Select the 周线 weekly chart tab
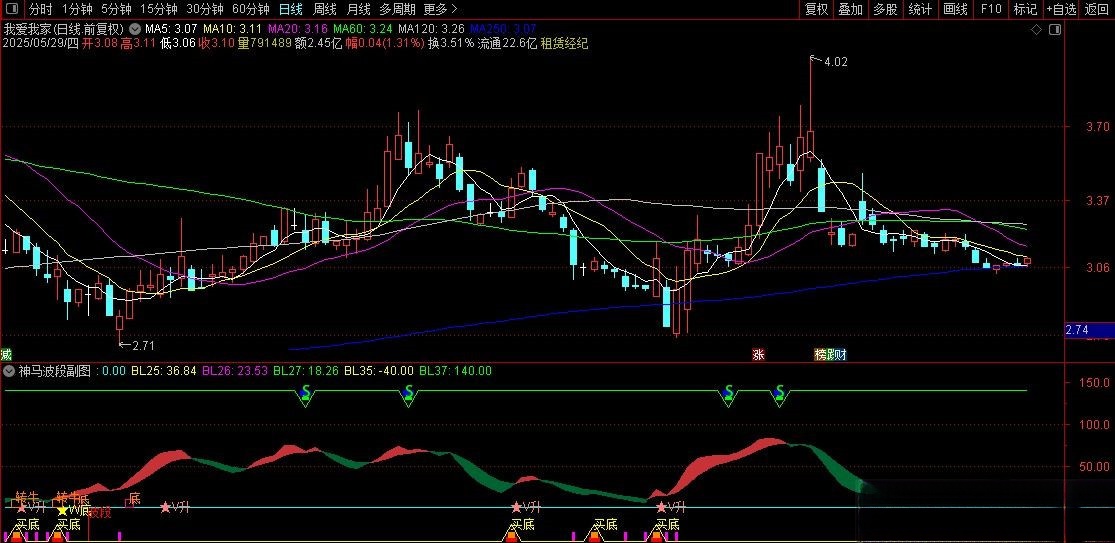This screenshot has height=543, width=1115. [325, 9]
